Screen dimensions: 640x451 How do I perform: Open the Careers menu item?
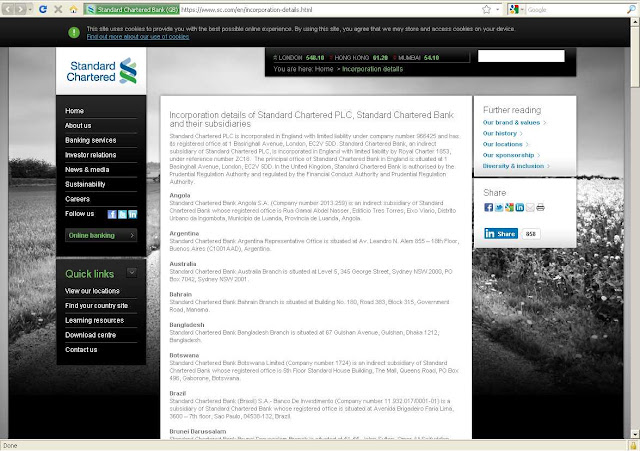pos(77,199)
